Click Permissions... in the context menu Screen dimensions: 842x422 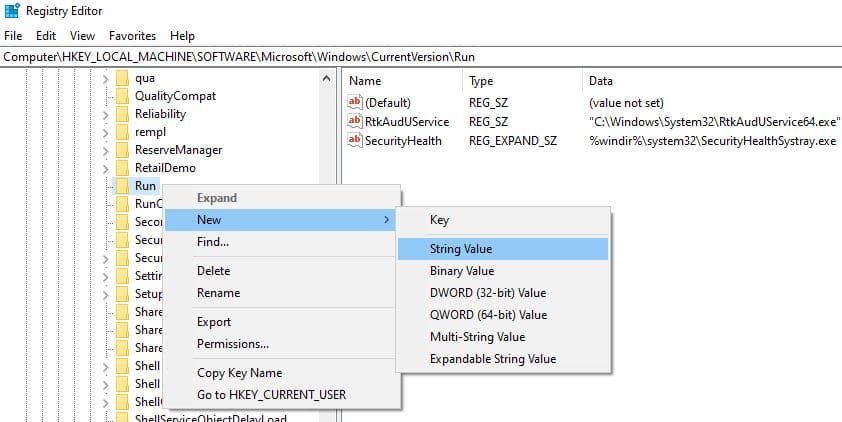pos(233,344)
